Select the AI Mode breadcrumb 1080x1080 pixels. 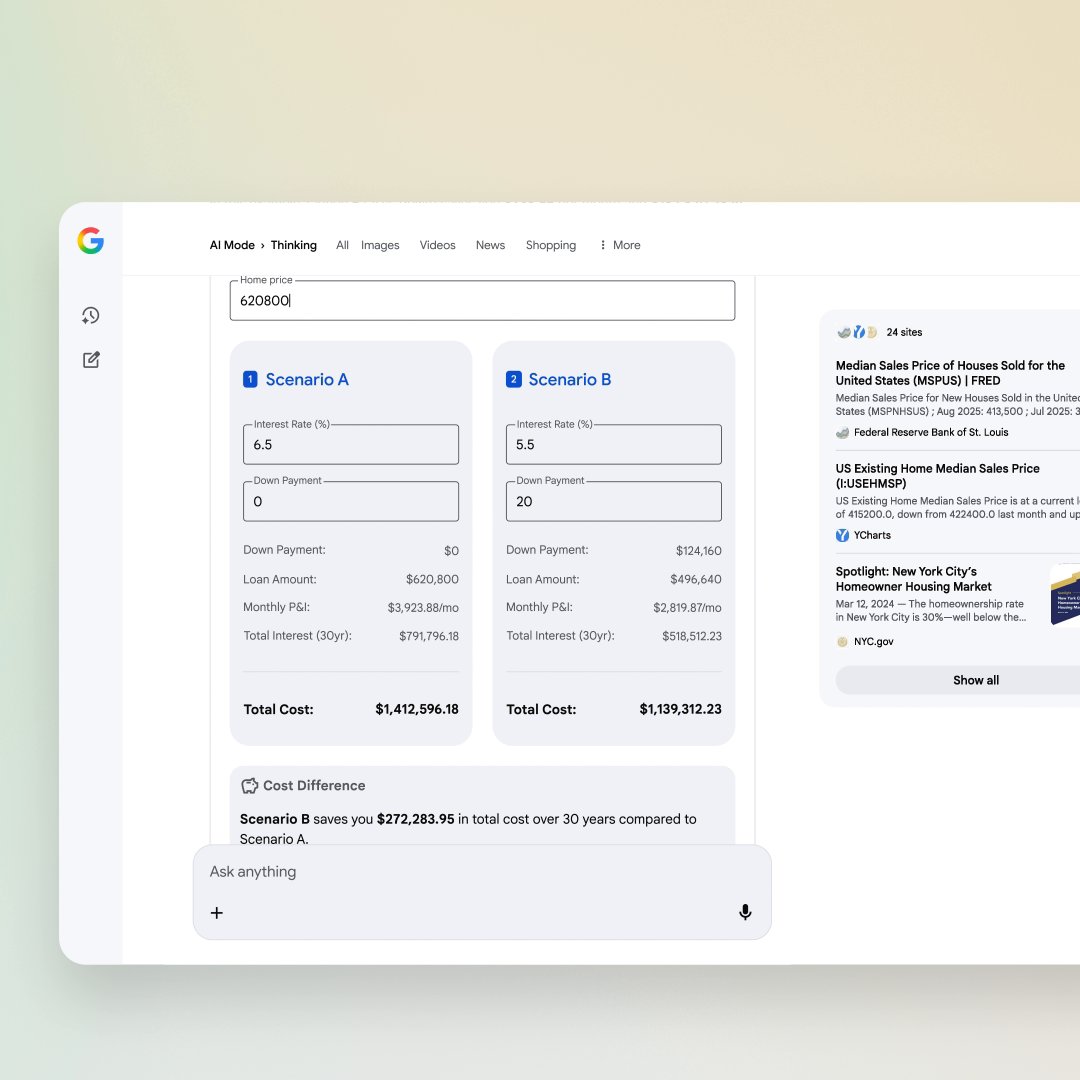[x=232, y=245]
